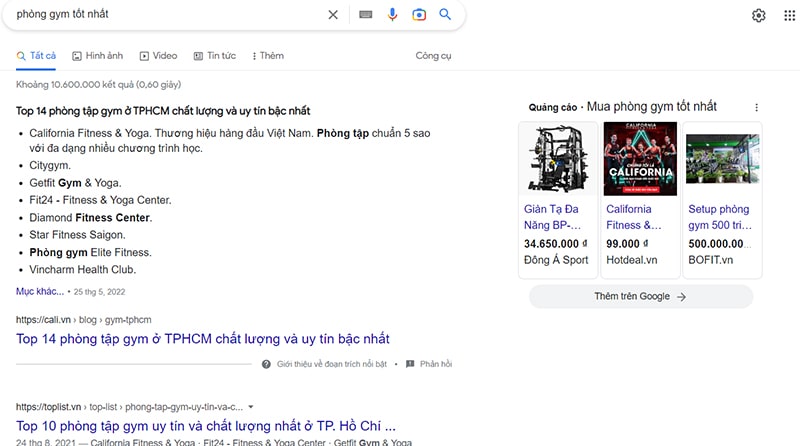This screenshot has width=800, height=446.
Task: Click the blue magnifier search button
Action: click(445, 15)
